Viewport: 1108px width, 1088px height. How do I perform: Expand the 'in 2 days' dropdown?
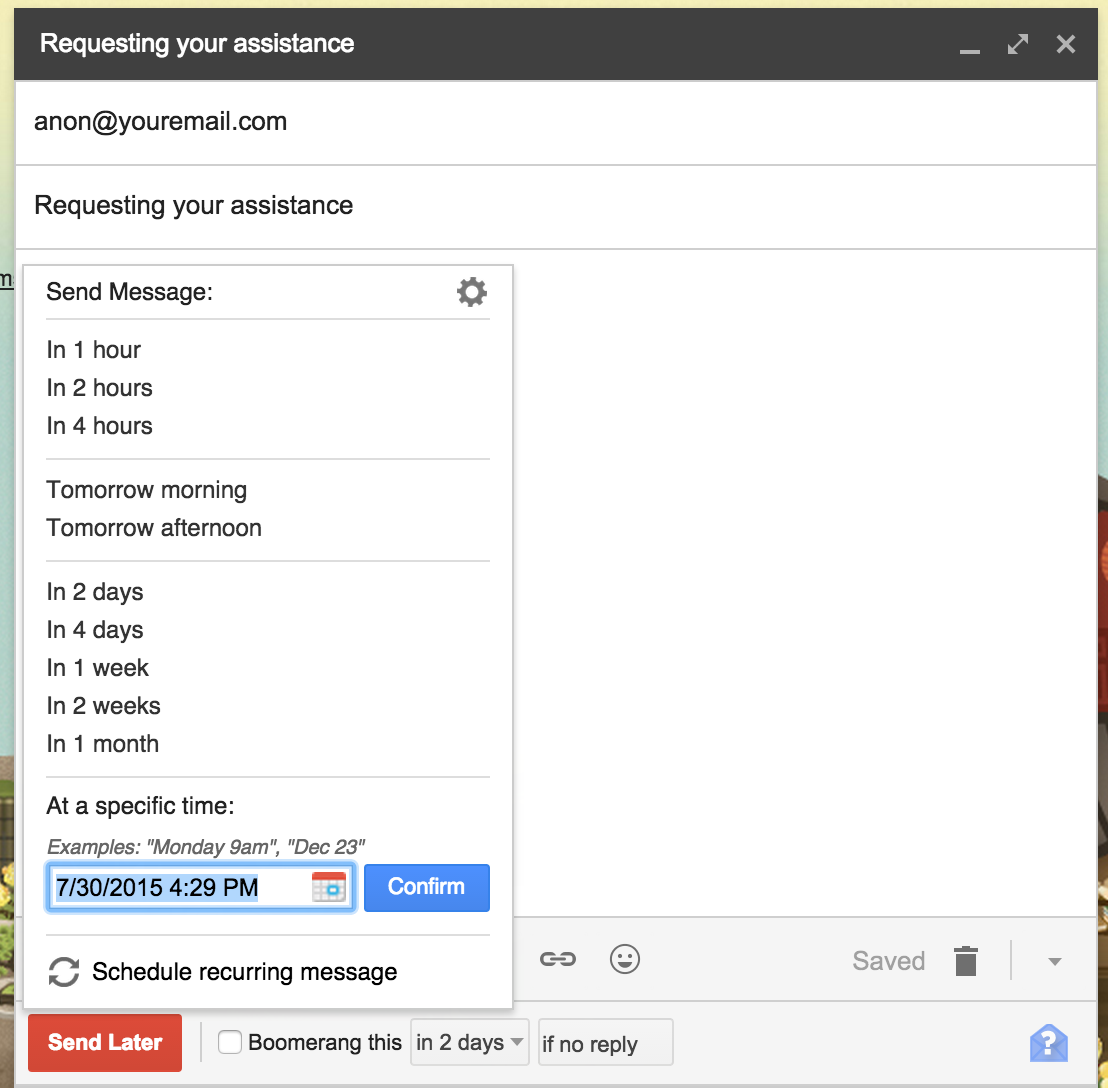click(470, 1042)
